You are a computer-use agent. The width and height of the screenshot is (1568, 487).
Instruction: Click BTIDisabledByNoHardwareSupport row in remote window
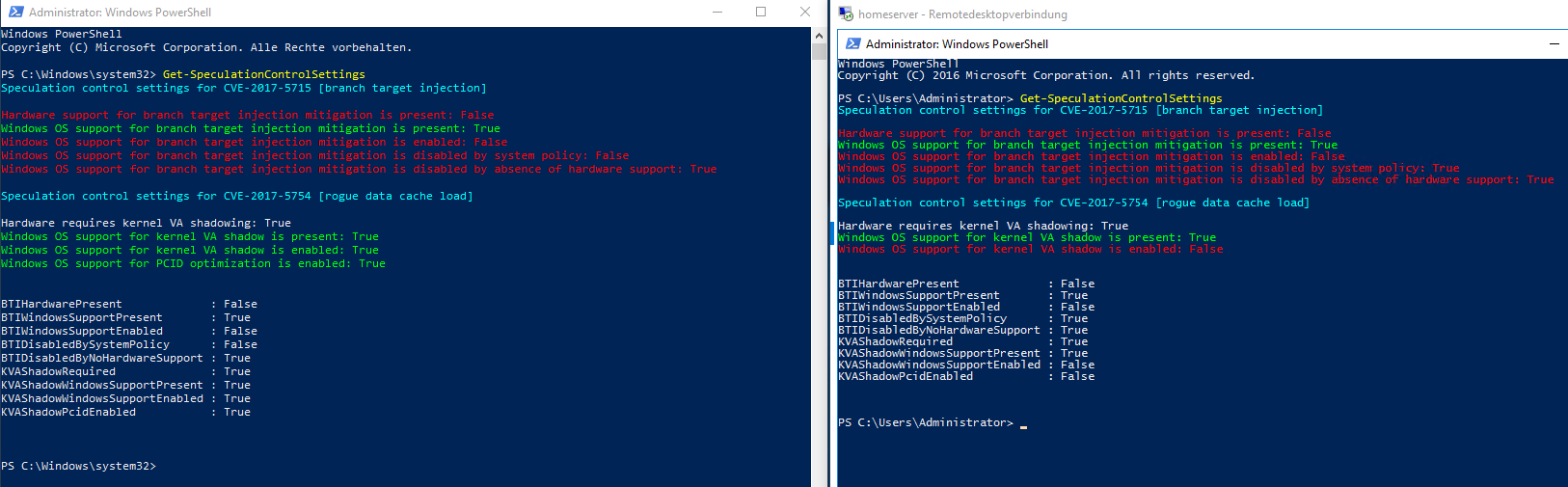point(963,330)
